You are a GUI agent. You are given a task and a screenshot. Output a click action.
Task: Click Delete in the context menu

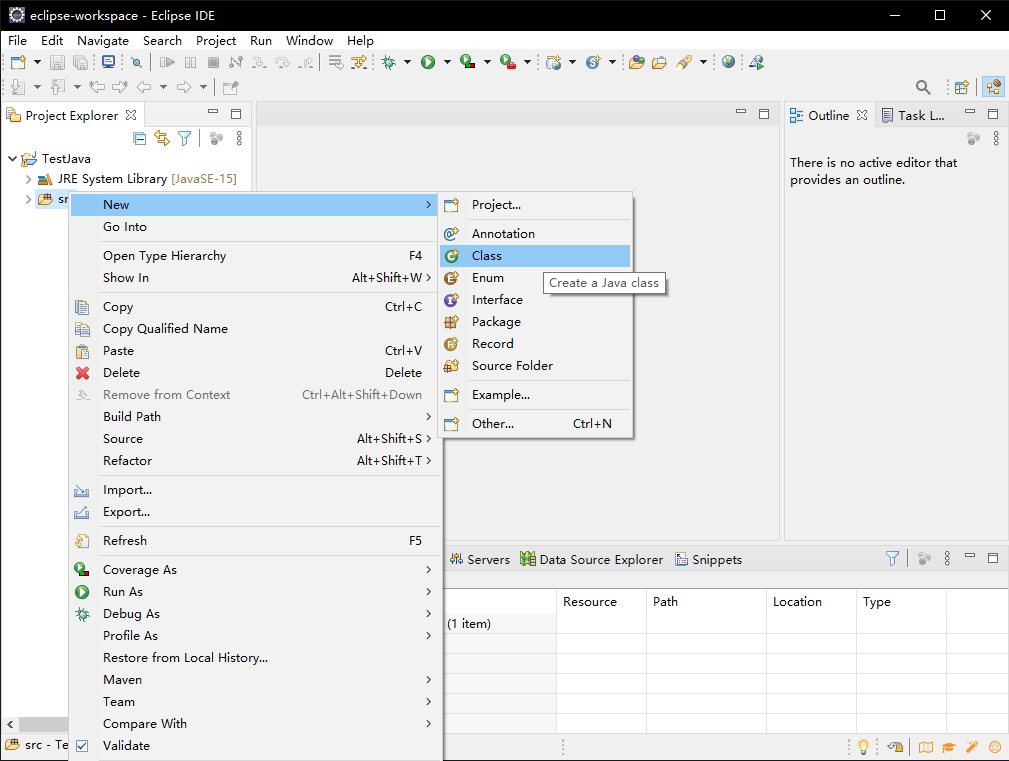[255, 373]
